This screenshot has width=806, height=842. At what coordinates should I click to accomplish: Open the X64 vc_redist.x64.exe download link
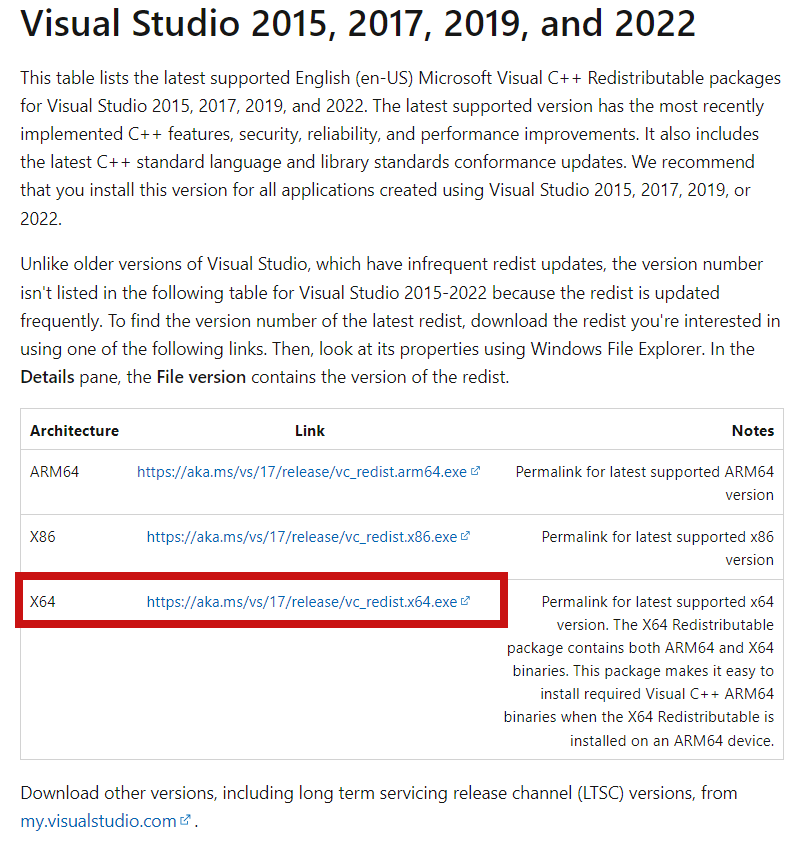(302, 601)
